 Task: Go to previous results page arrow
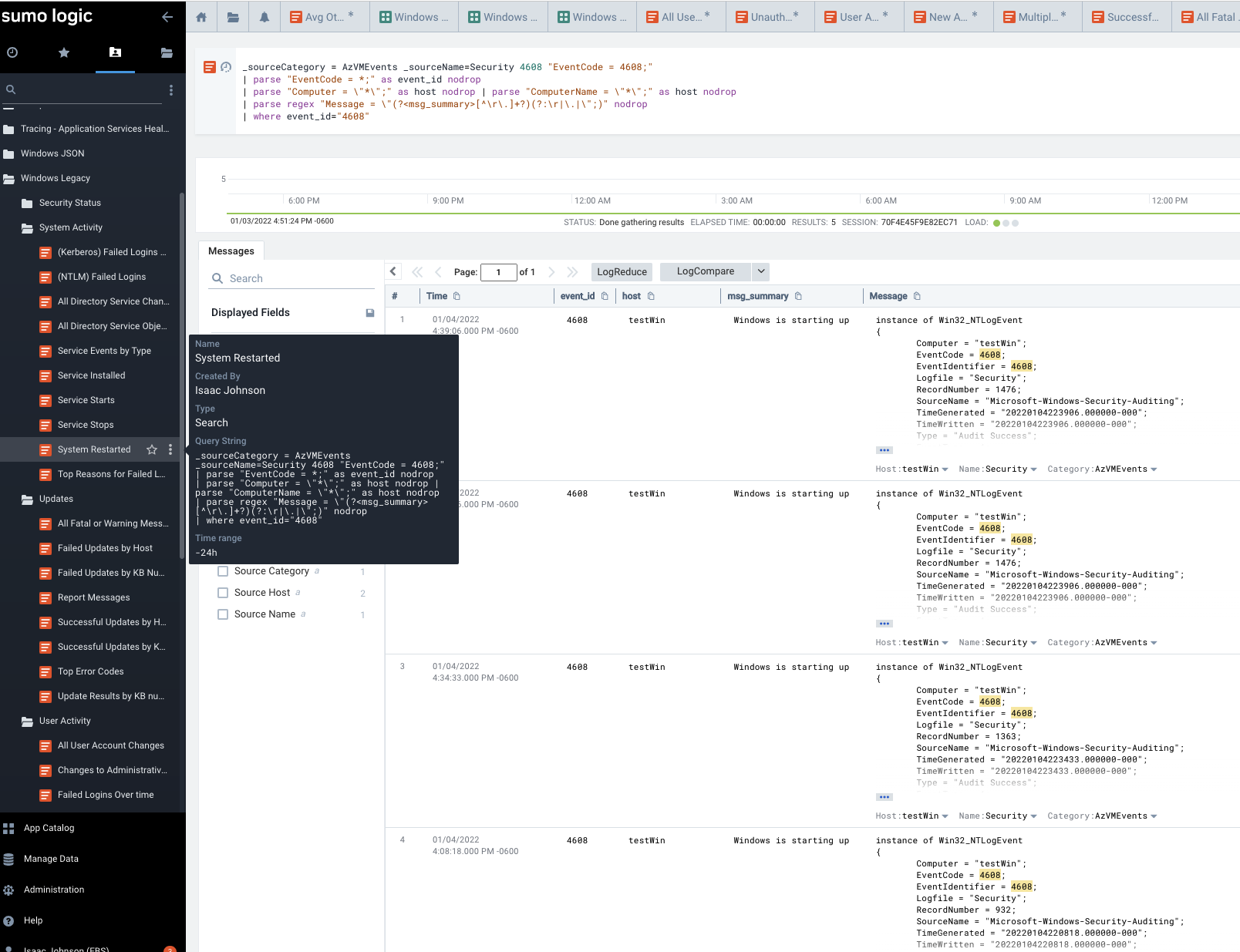[438, 272]
